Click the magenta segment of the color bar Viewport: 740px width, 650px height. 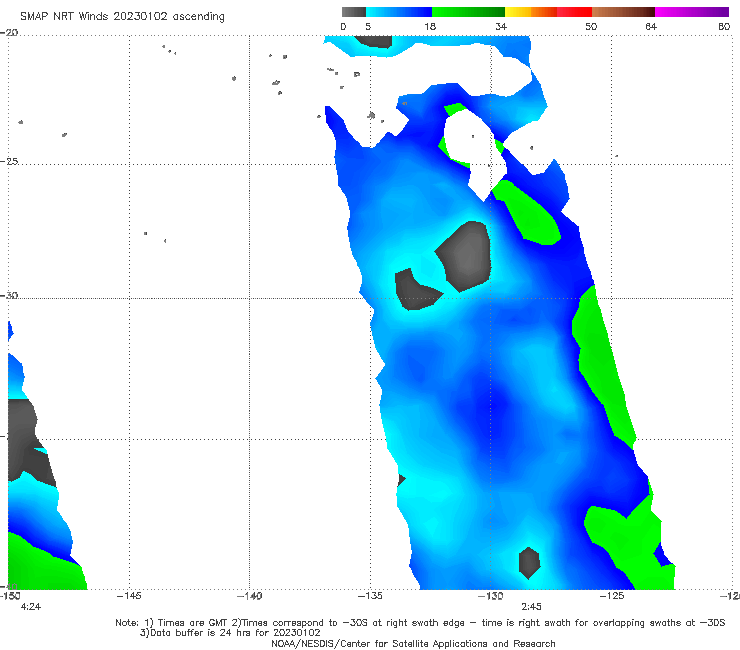point(692,12)
